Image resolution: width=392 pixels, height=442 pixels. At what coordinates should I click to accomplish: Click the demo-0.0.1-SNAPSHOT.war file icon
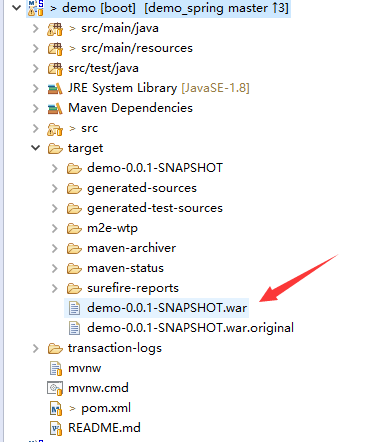(x=74, y=308)
